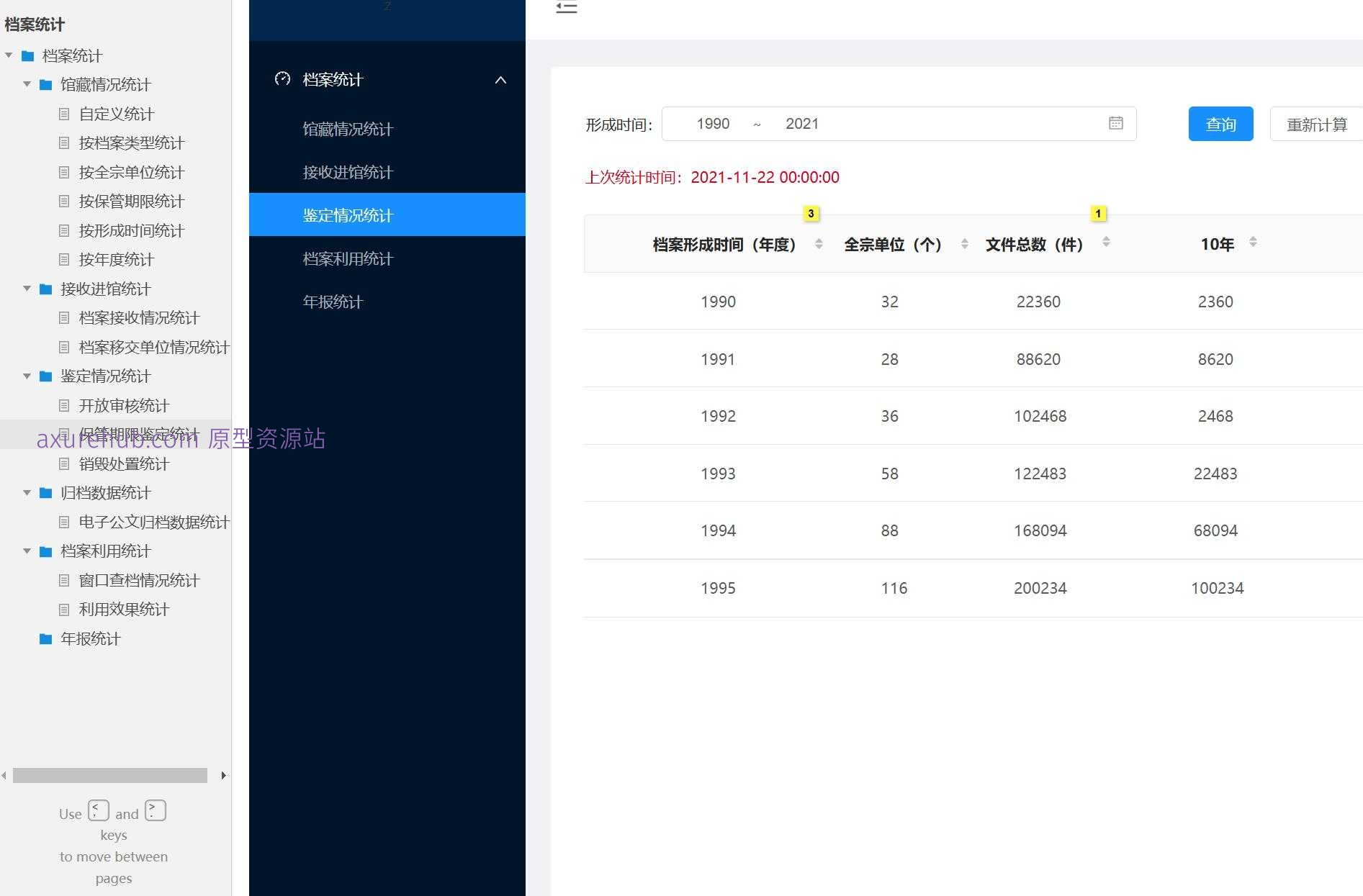
Task: Toggle sorting on 文件总数（件）column
Action: click(x=1107, y=244)
